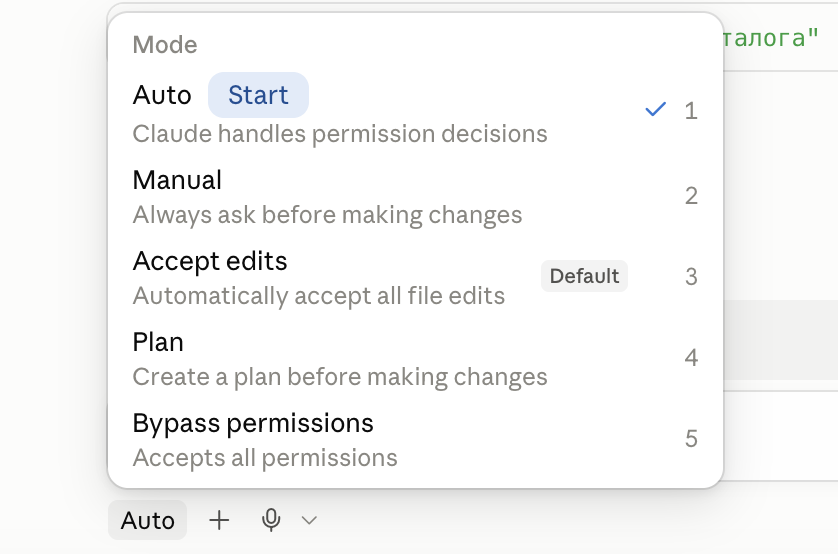Click the plus icon to add attachment
Viewport: 838px width, 554px height.
219,520
